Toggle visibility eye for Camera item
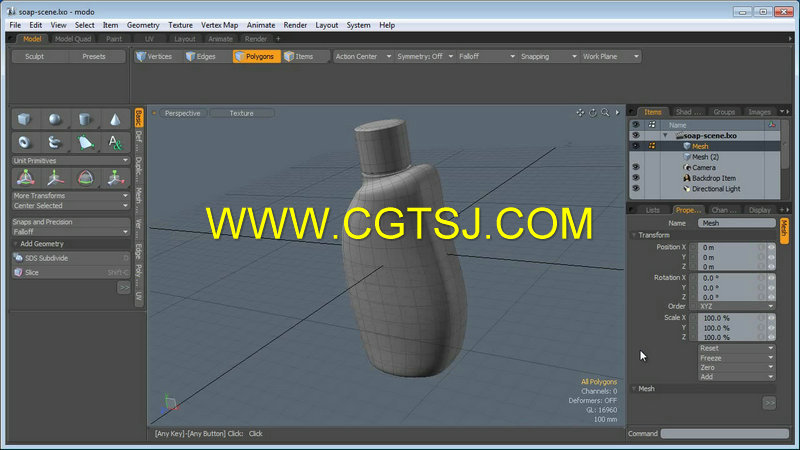This screenshot has height=450, width=800. coord(636,167)
